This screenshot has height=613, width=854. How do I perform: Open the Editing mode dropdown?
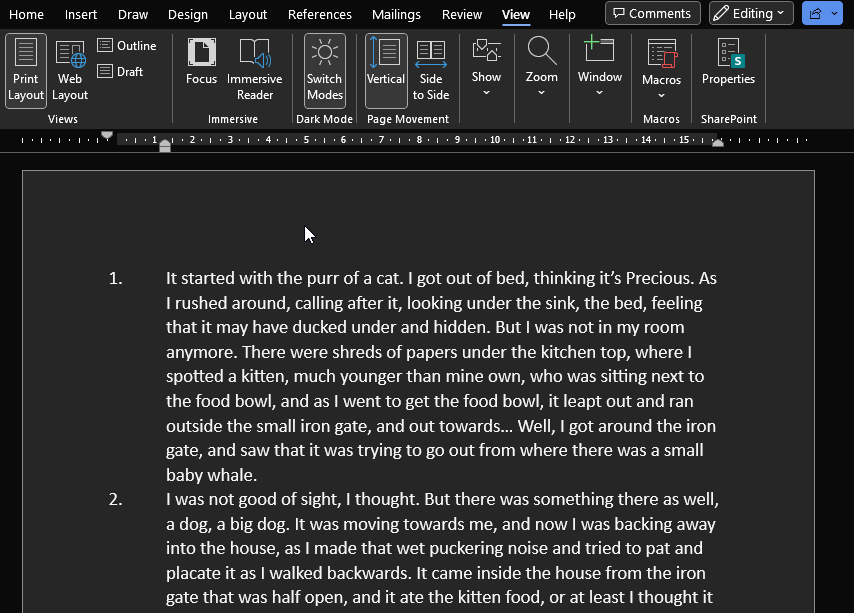[751, 13]
